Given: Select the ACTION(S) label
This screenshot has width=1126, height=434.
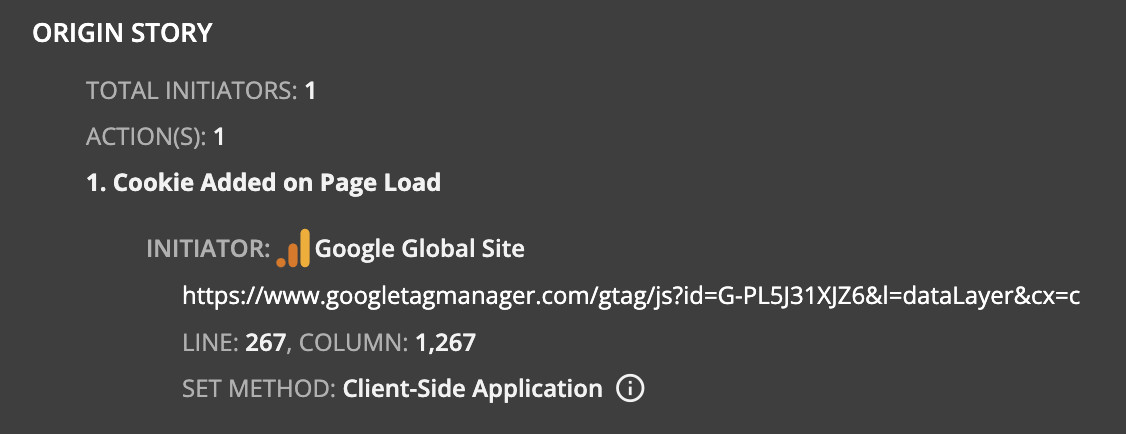Looking at the screenshot, I should click(x=146, y=138).
